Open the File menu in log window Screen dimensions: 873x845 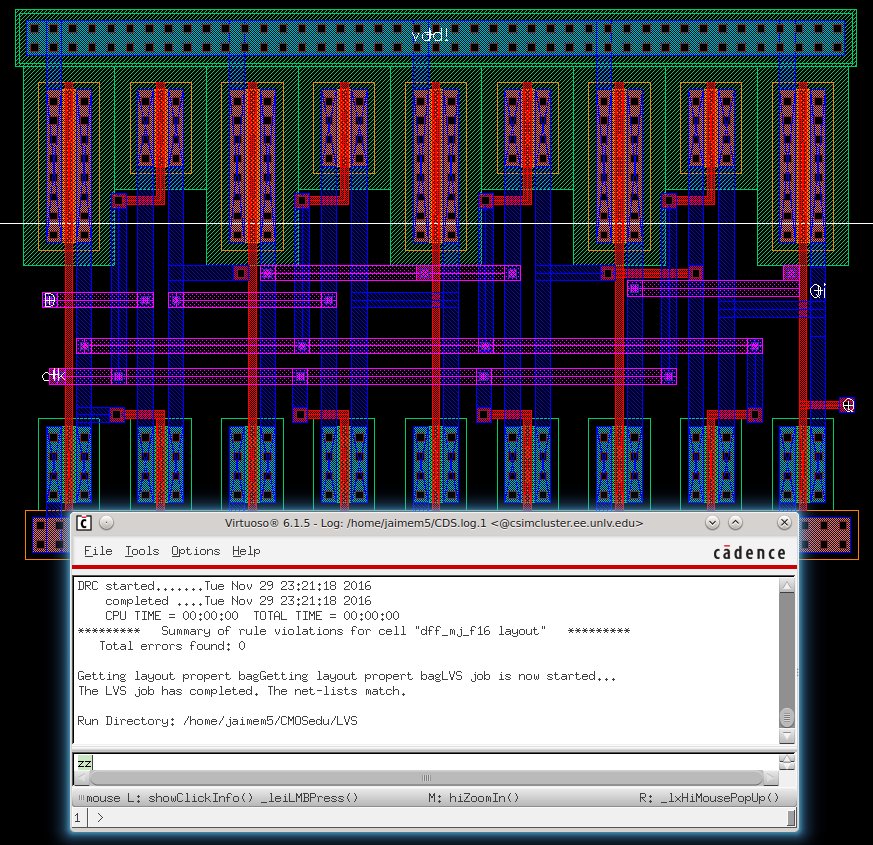click(98, 551)
